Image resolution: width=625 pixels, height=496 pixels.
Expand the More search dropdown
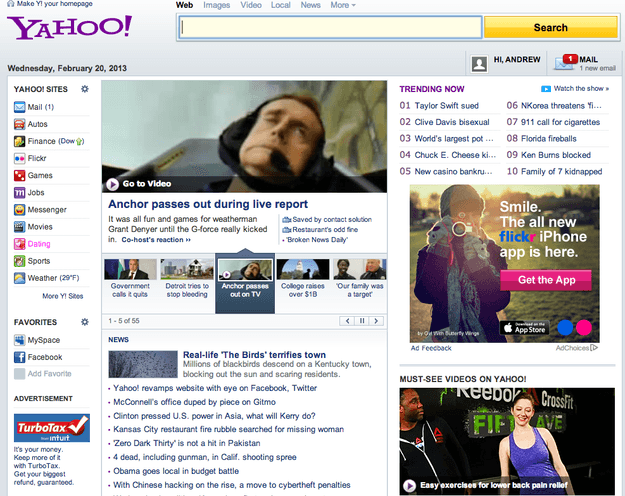tap(343, 5)
